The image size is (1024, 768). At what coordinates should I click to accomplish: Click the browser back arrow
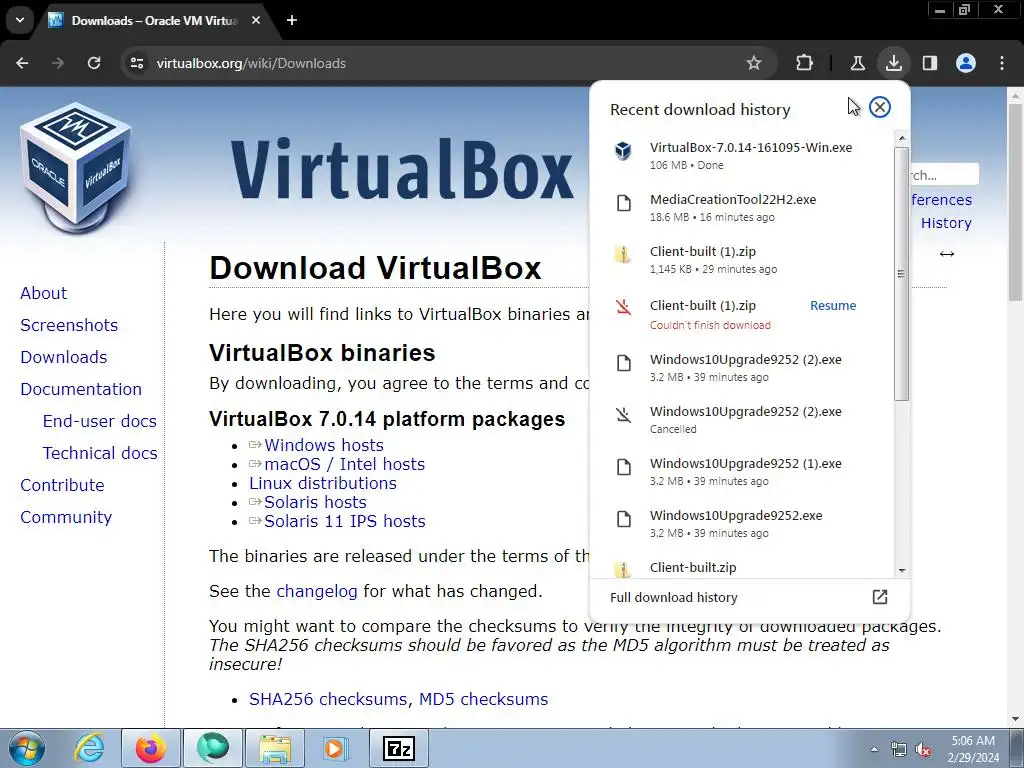coord(22,63)
